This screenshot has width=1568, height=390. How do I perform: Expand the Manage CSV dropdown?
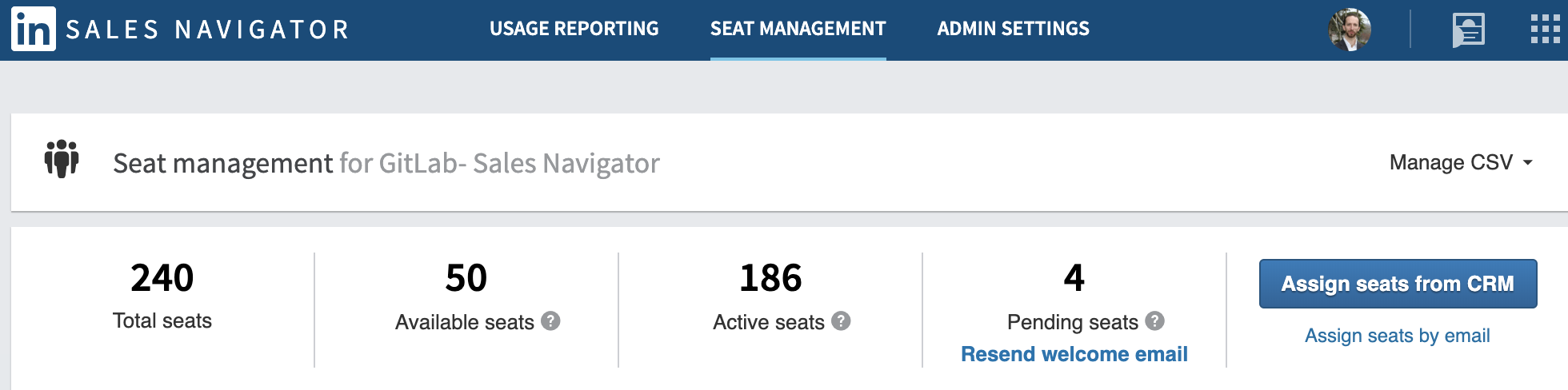tap(1461, 162)
